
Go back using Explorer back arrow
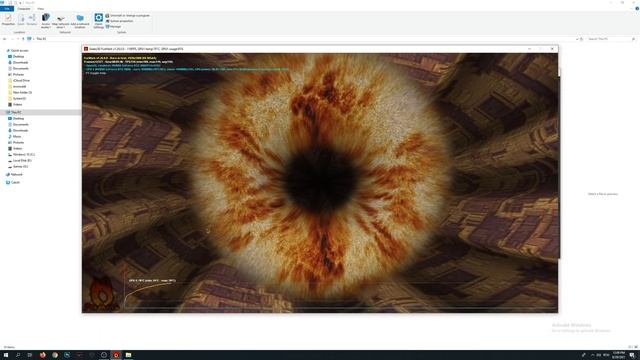pos(4,39)
